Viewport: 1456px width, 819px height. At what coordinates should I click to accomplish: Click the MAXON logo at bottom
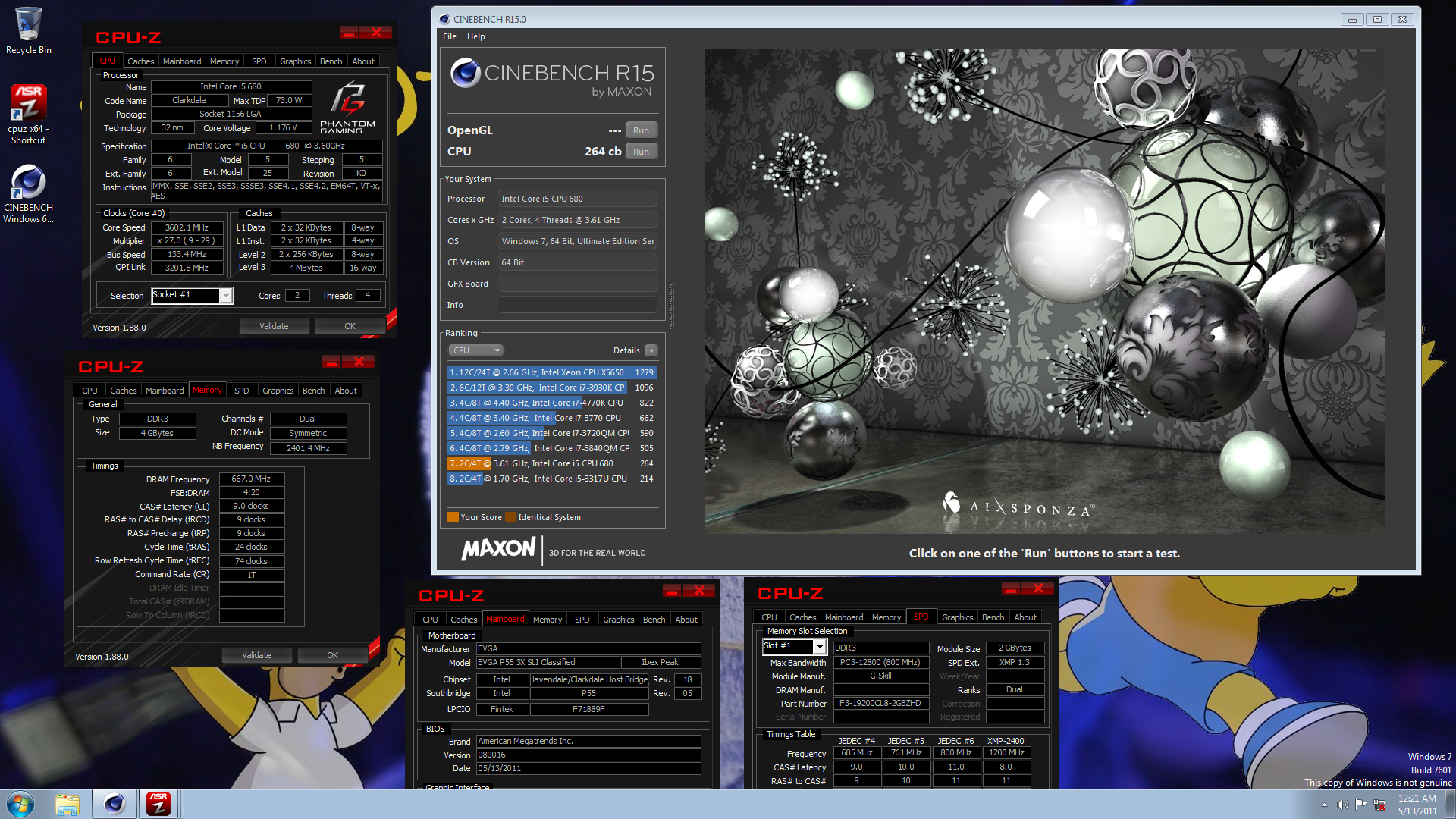(498, 549)
